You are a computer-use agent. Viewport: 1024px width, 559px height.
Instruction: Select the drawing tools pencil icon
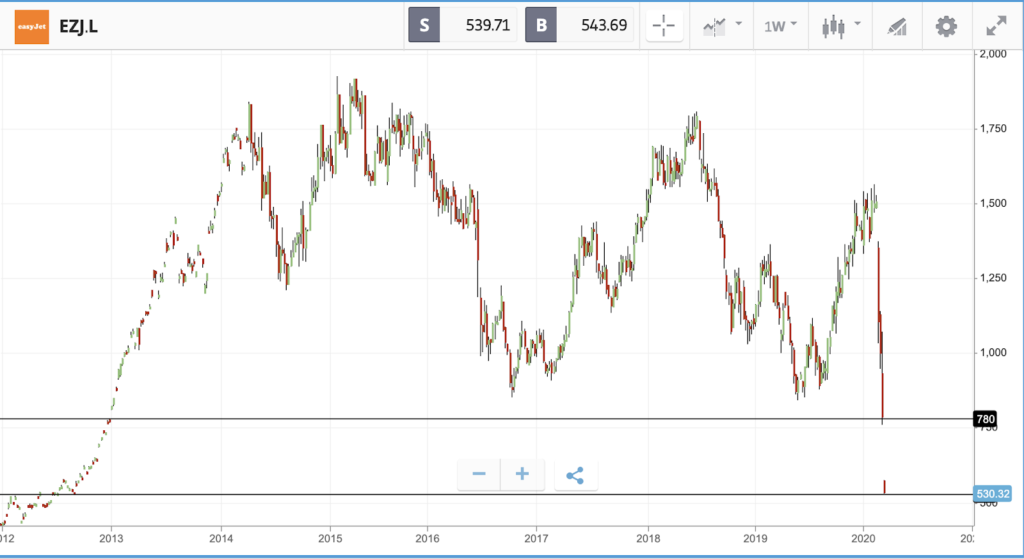897,26
